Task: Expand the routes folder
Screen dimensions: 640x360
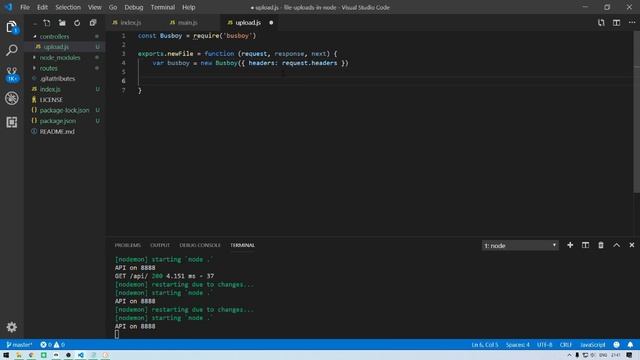Action: pyautogui.click(x=35, y=68)
